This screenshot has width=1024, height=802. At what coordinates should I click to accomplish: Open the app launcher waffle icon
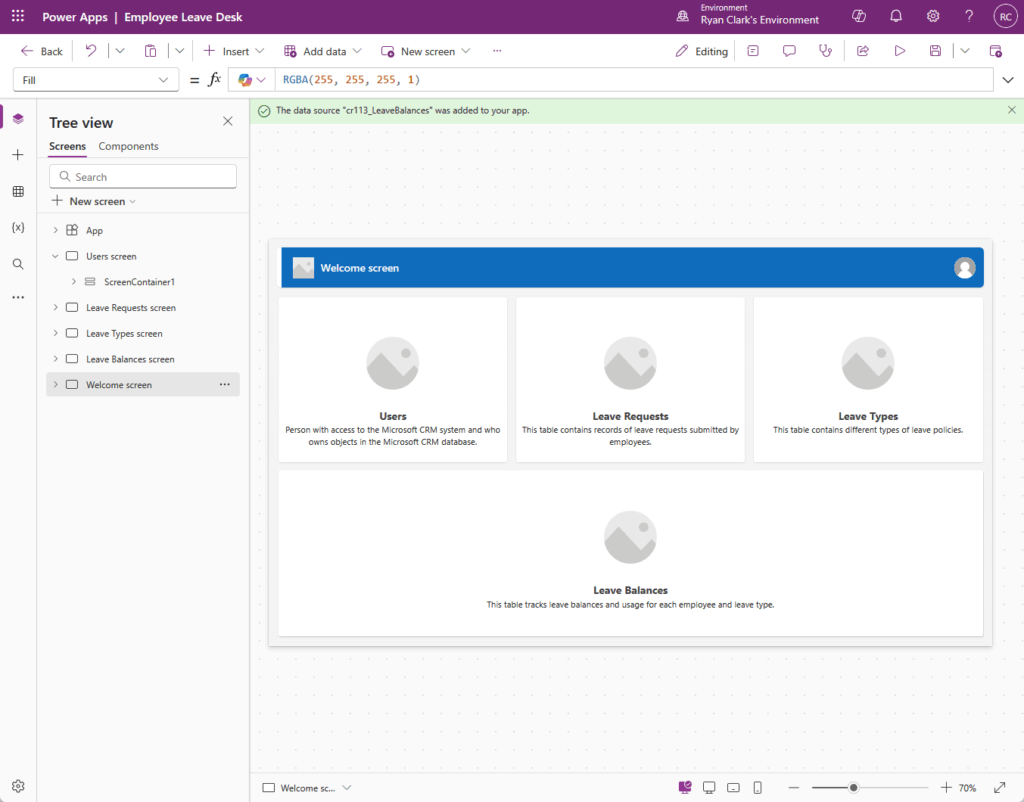coord(18,16)
